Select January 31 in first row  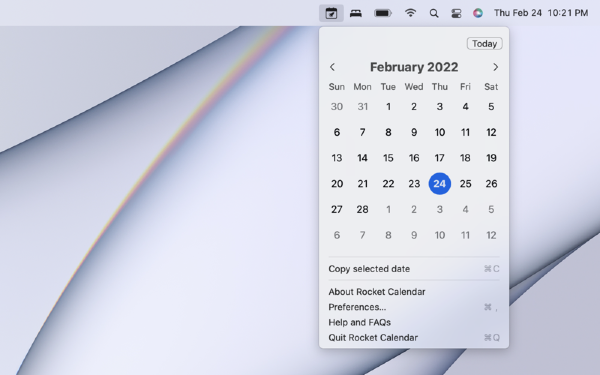tap(362, 107)
